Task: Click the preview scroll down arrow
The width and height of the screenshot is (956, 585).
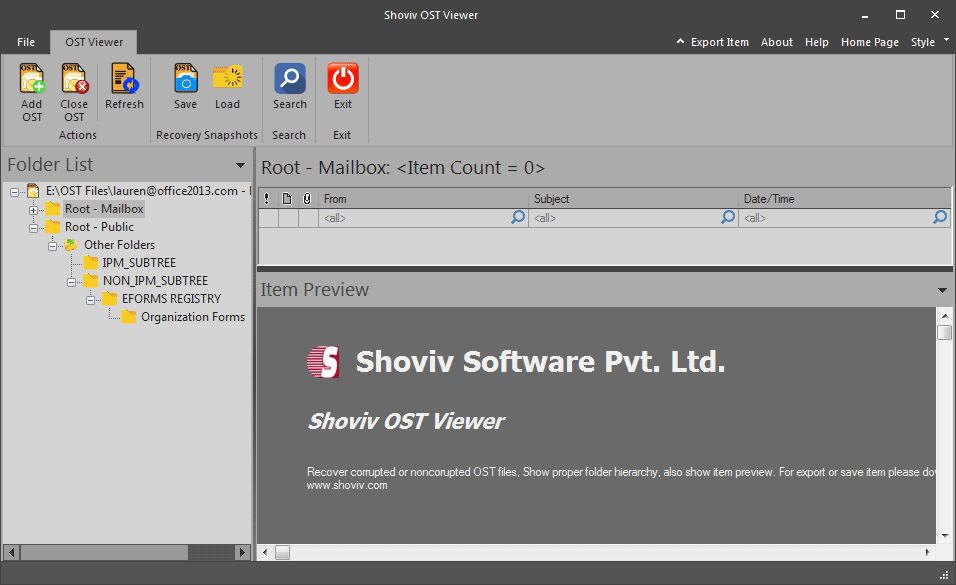Action: (x=944, y=536)
